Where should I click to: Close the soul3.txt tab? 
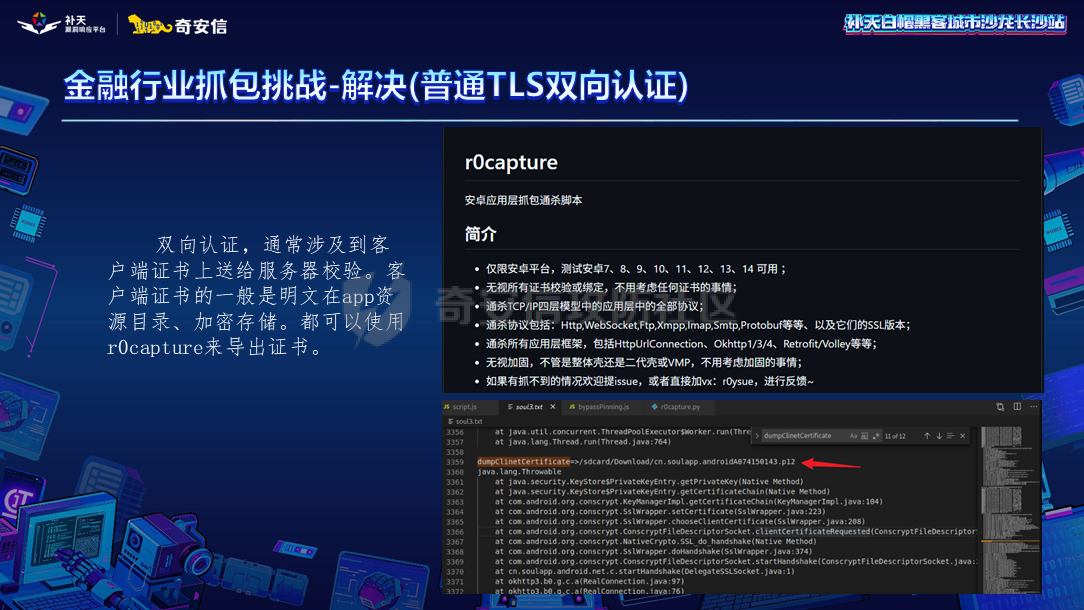(552, 407)
